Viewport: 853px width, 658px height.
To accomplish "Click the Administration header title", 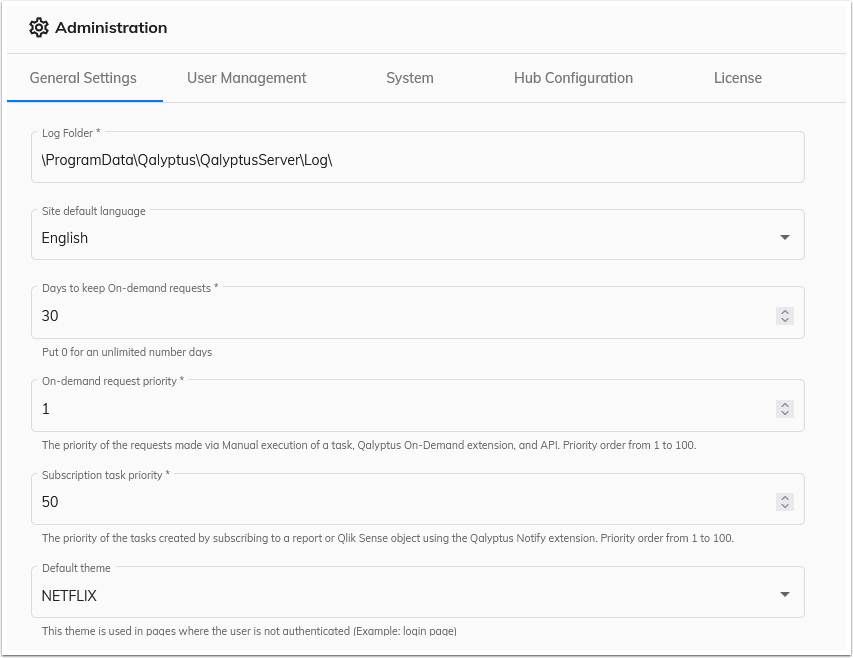I will point(108,27).
